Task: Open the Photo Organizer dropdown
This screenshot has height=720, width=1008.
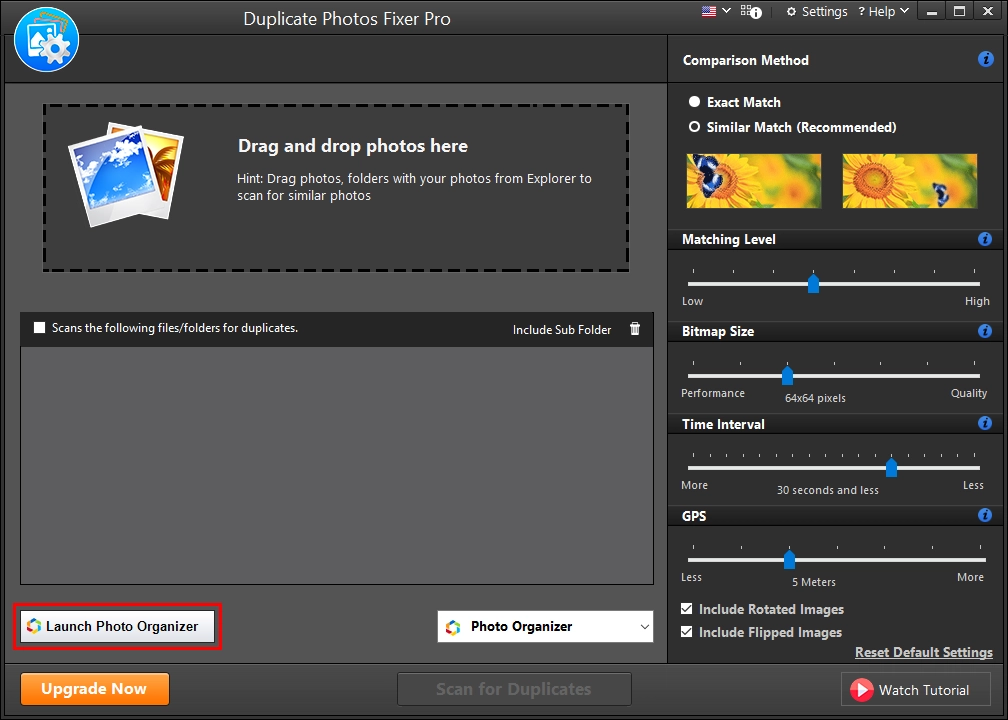Action: point(545,627)
